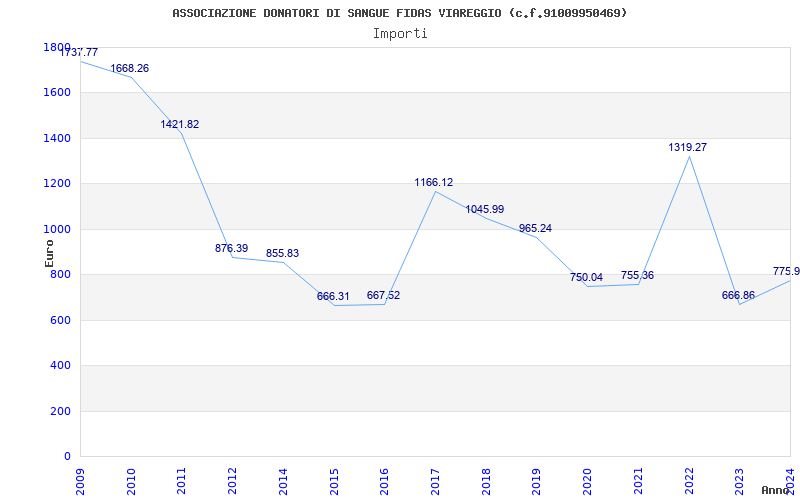
Task: Click the Anno axis title
Action: (776, 491)
